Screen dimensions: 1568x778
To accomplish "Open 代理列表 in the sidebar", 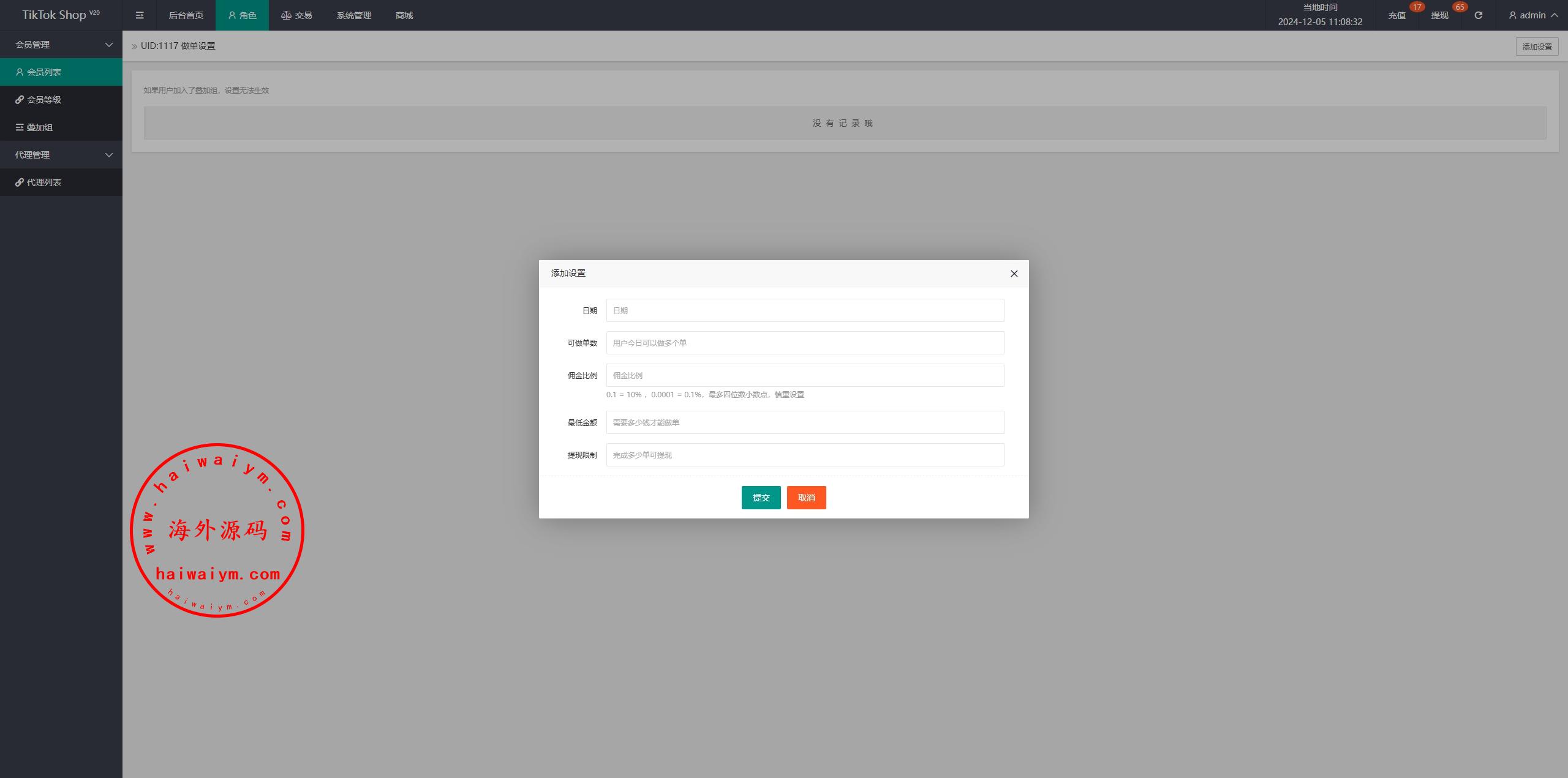I will (x=44, y=182).
